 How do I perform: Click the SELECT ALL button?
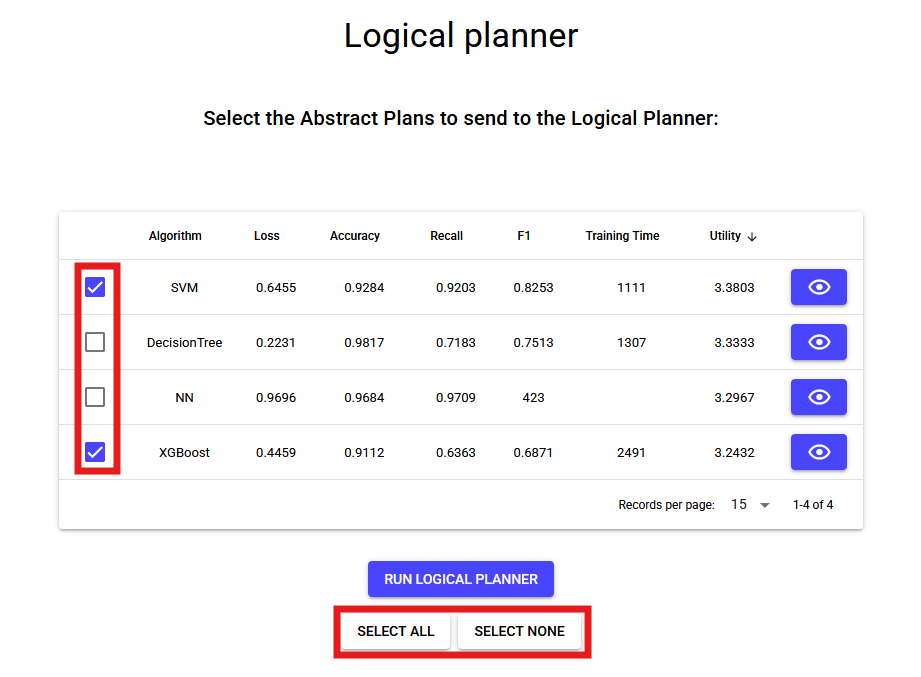coord(396,631)
